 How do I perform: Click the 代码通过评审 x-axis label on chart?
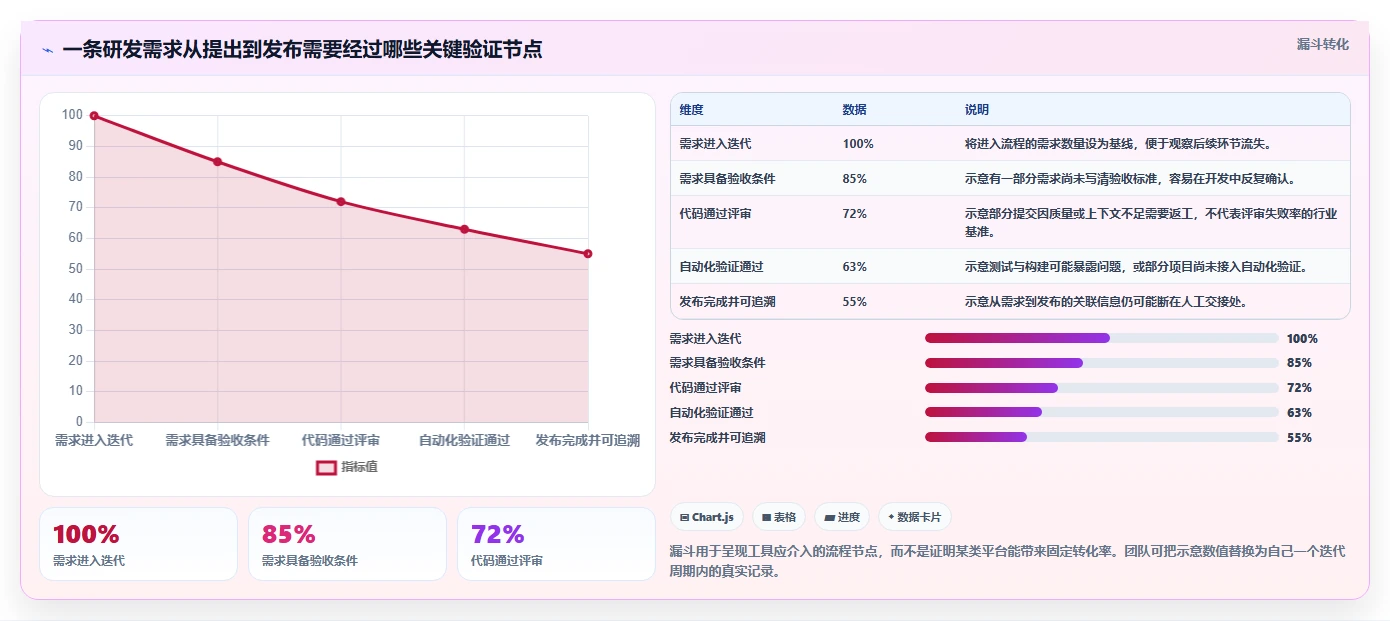click(341, 440)
